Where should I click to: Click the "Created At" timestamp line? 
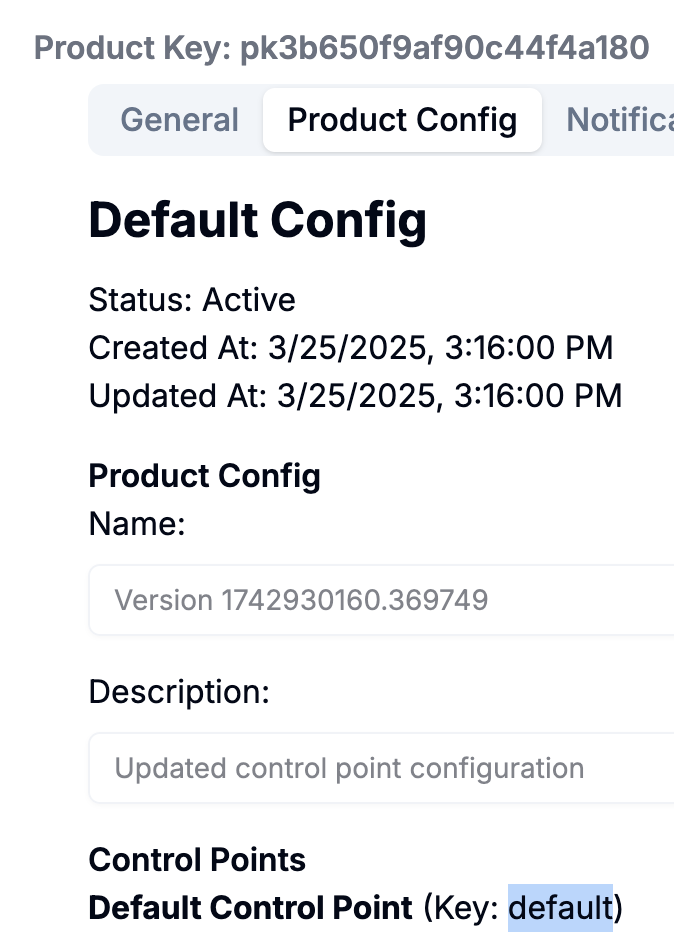click(350, 347)
